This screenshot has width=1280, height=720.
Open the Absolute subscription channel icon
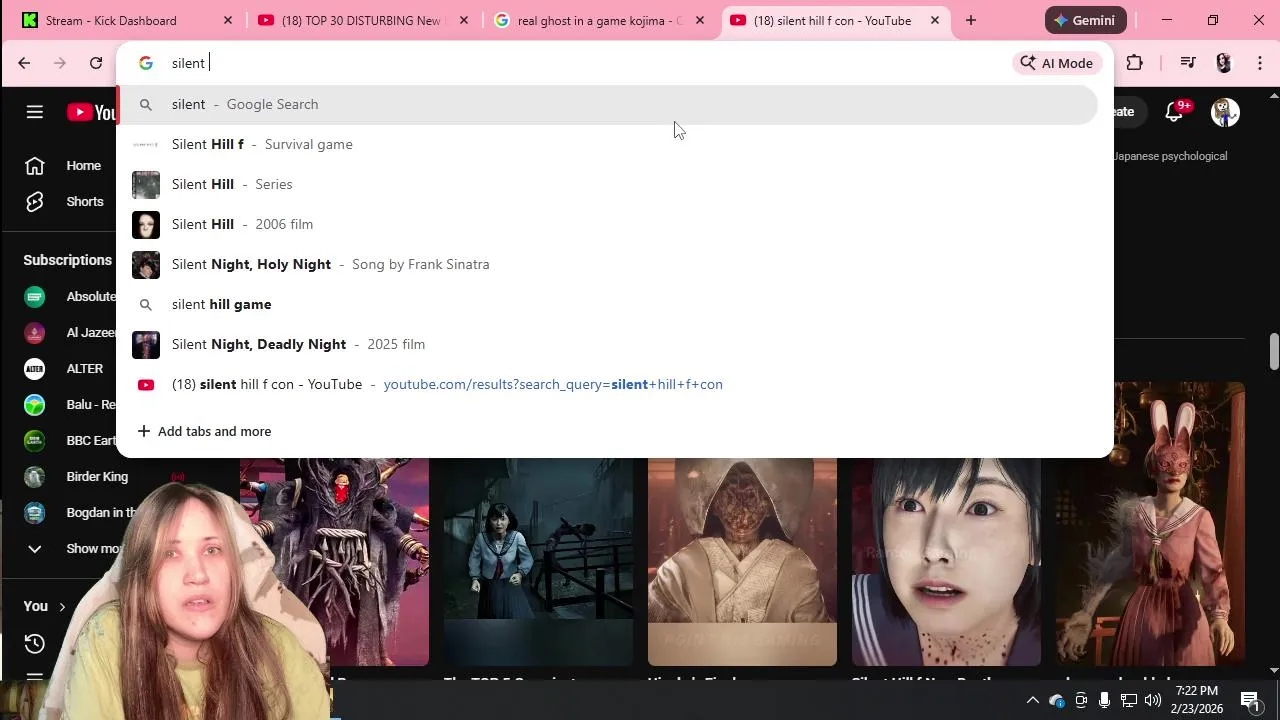point(35,297)
